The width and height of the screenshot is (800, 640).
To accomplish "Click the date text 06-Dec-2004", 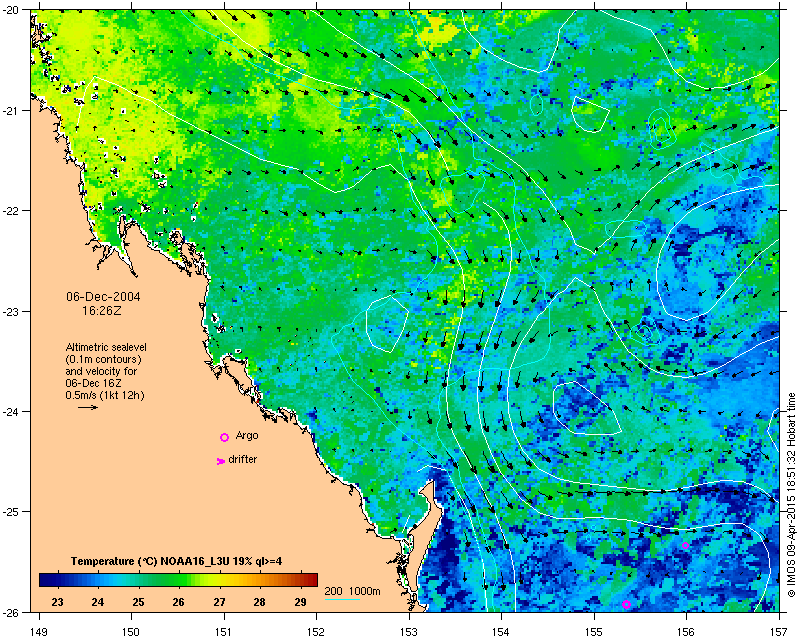I will coord(104,297).
